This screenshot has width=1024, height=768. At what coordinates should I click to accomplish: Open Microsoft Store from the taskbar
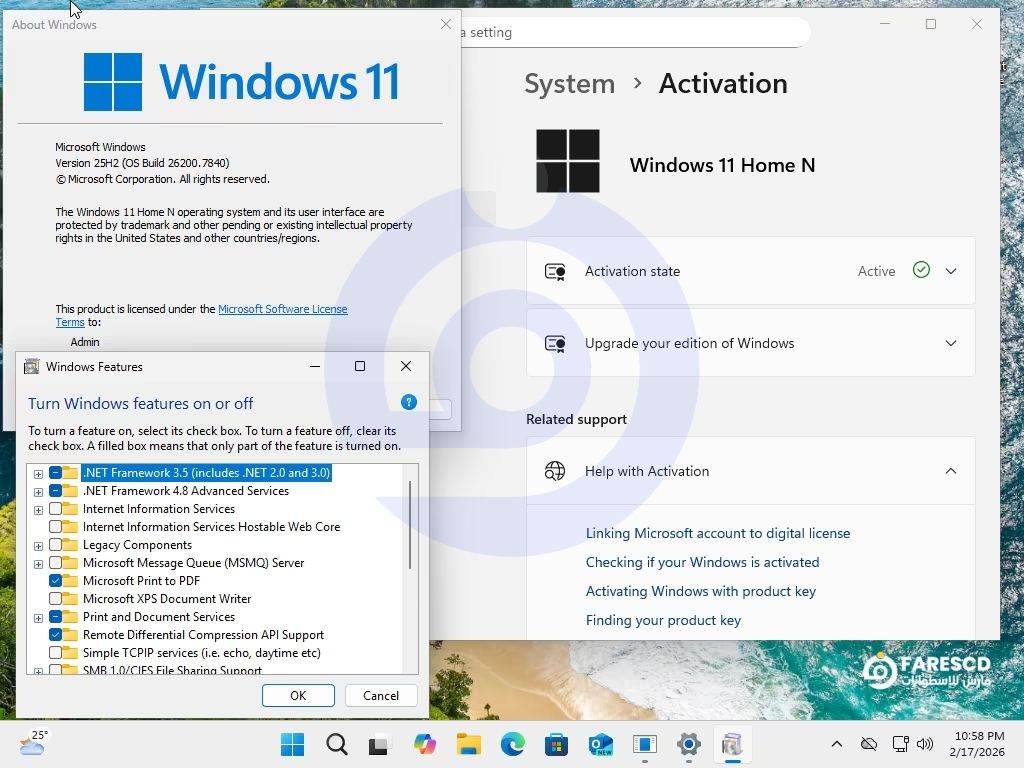[557, 744]
